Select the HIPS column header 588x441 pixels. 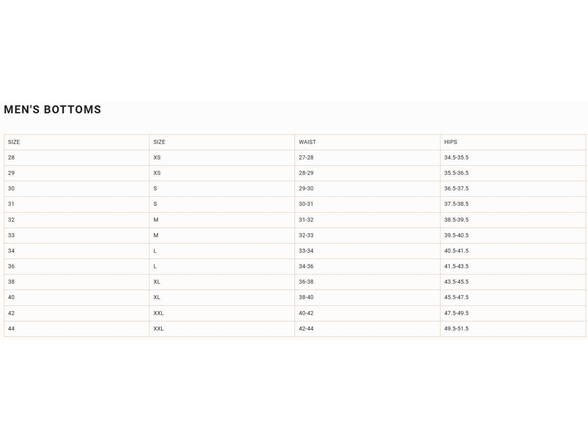click(x=450, y=142)
